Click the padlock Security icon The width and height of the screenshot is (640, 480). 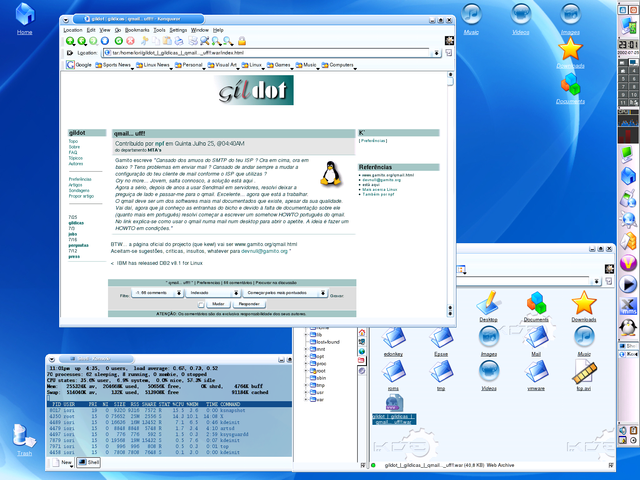[242, 41]
